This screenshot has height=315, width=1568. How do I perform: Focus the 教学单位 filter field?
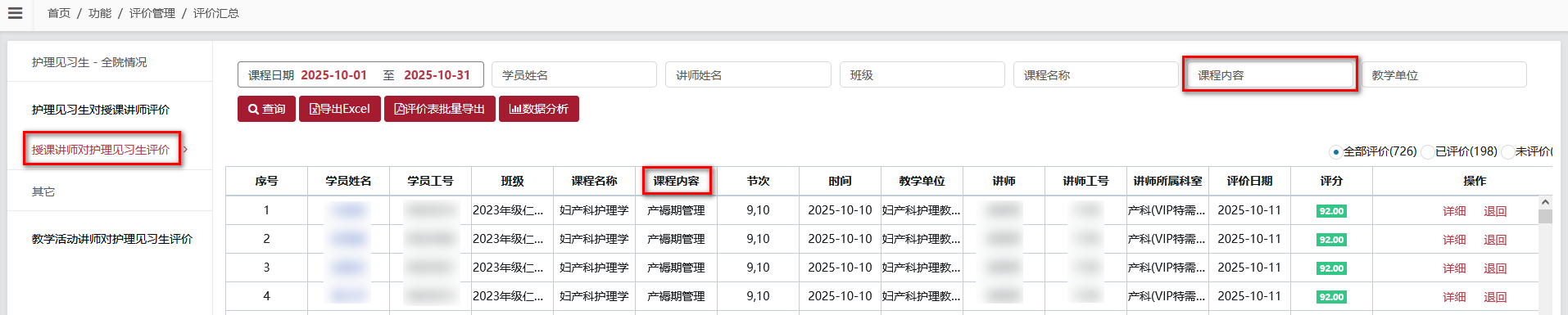tap(1444, 74)
